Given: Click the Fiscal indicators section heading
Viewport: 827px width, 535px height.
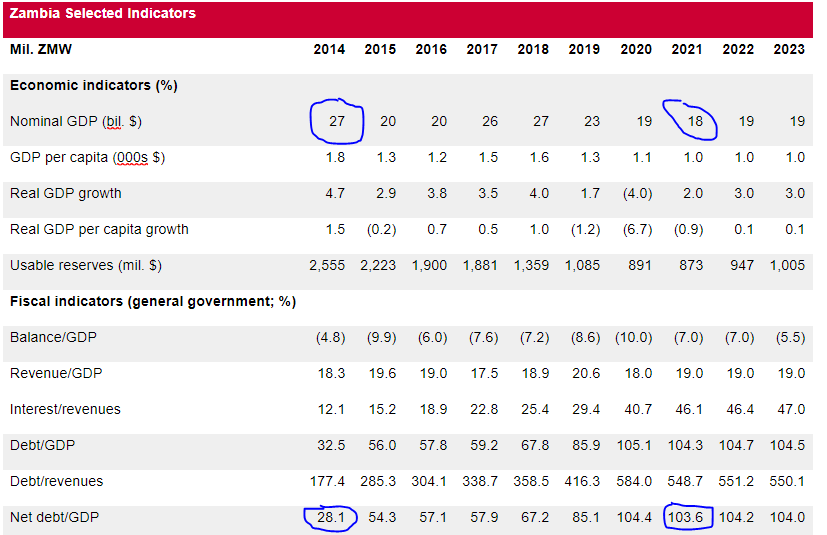Looking at the screenshot, I should (153, 301).
